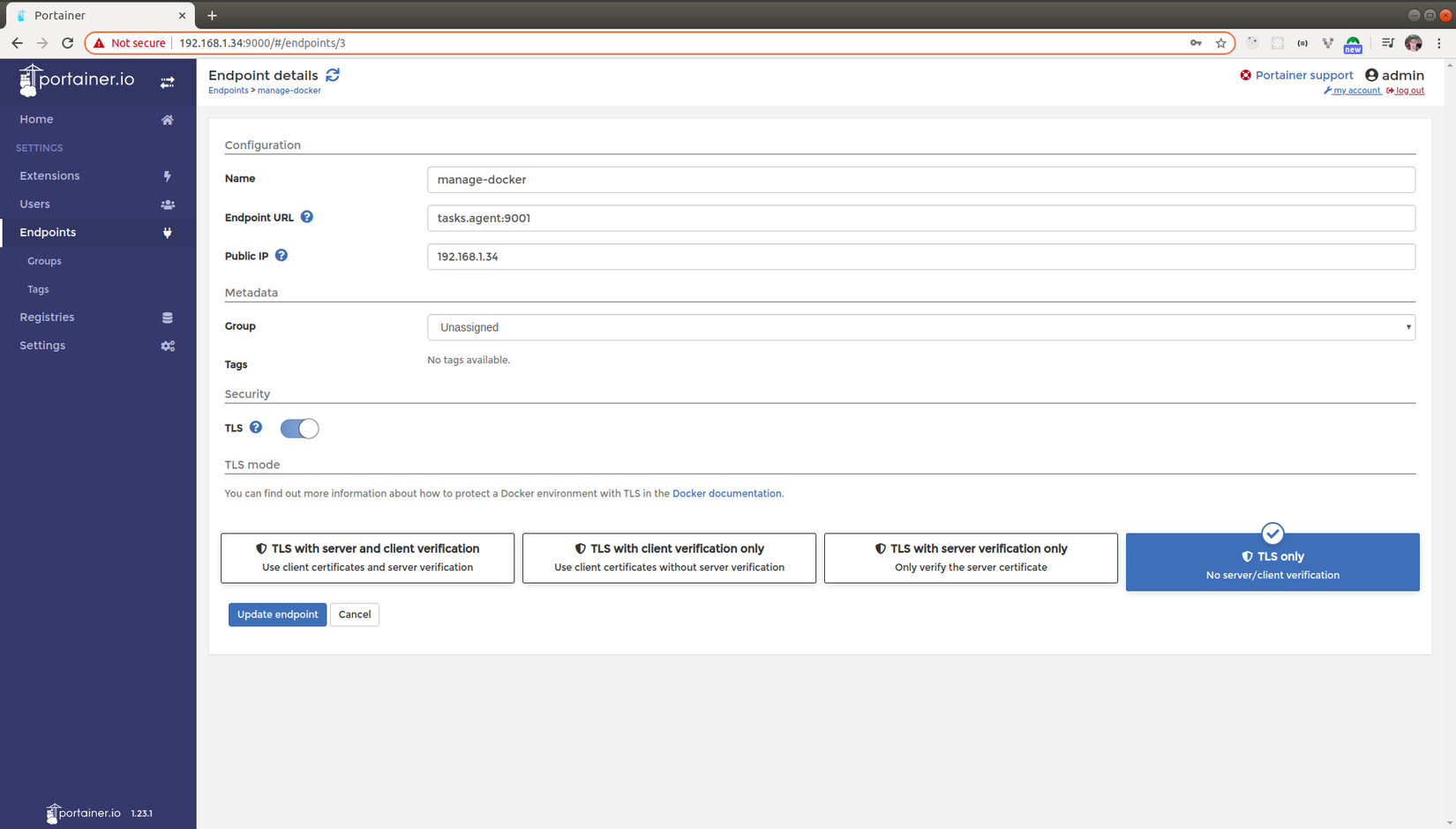Viewport: 1456px width, 829px height.
Task: Select TLS with client verification only
Action: coord(669,557)
